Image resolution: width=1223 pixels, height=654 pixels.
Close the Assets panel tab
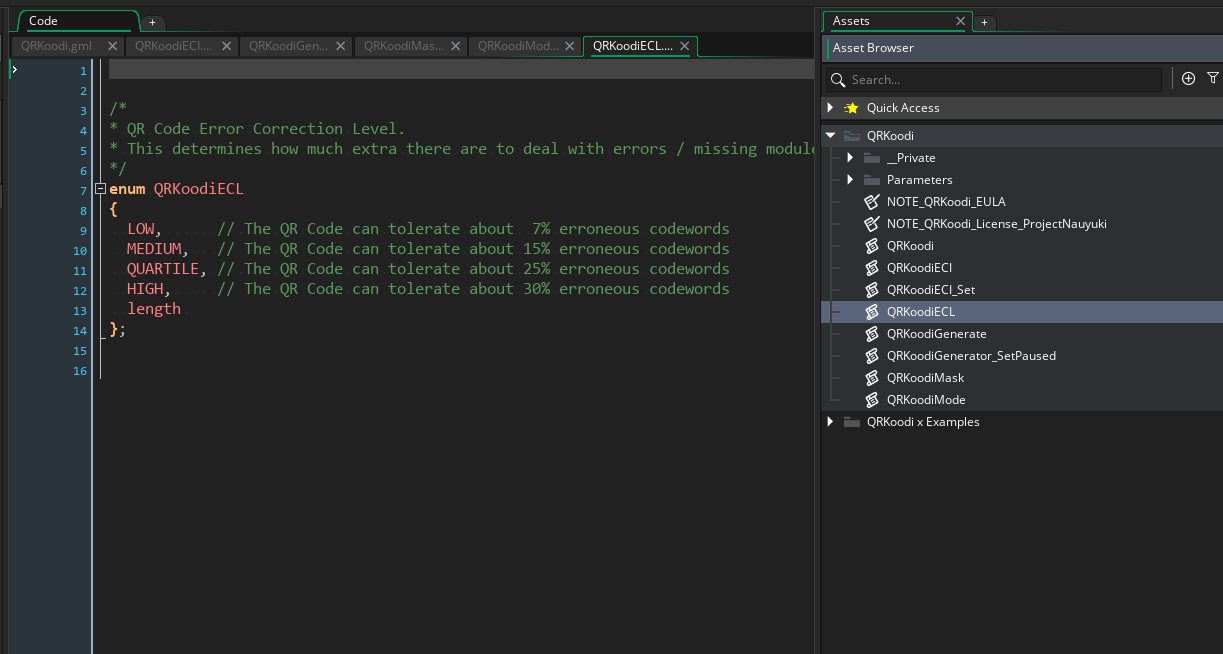point(961,21)
